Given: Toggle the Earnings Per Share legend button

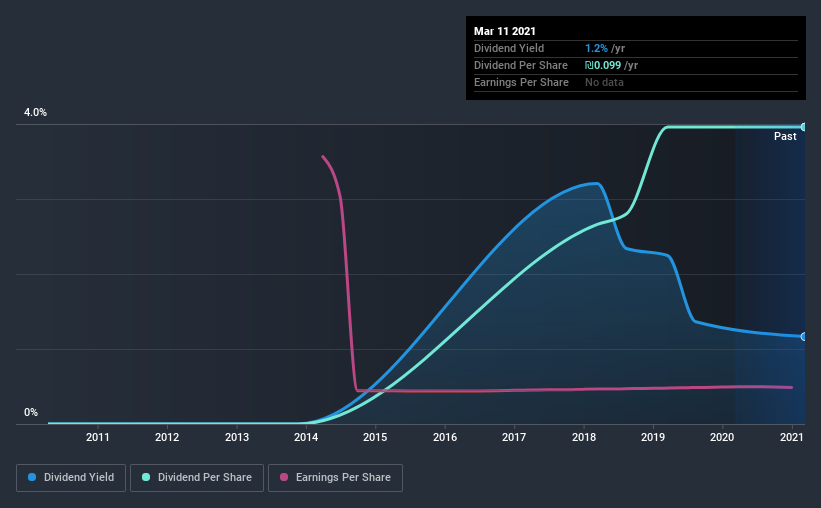Looking at the screenshot, I should point(335,478).
